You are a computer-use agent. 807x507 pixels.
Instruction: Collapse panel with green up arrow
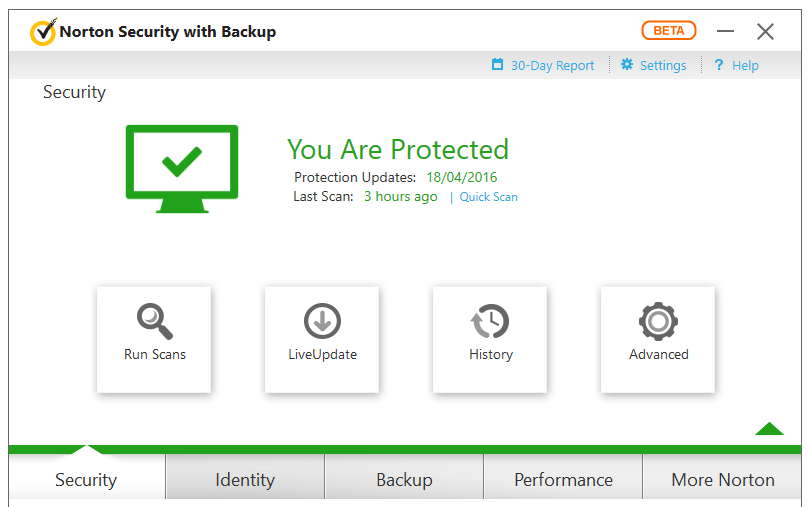click(x=769, y=428)
